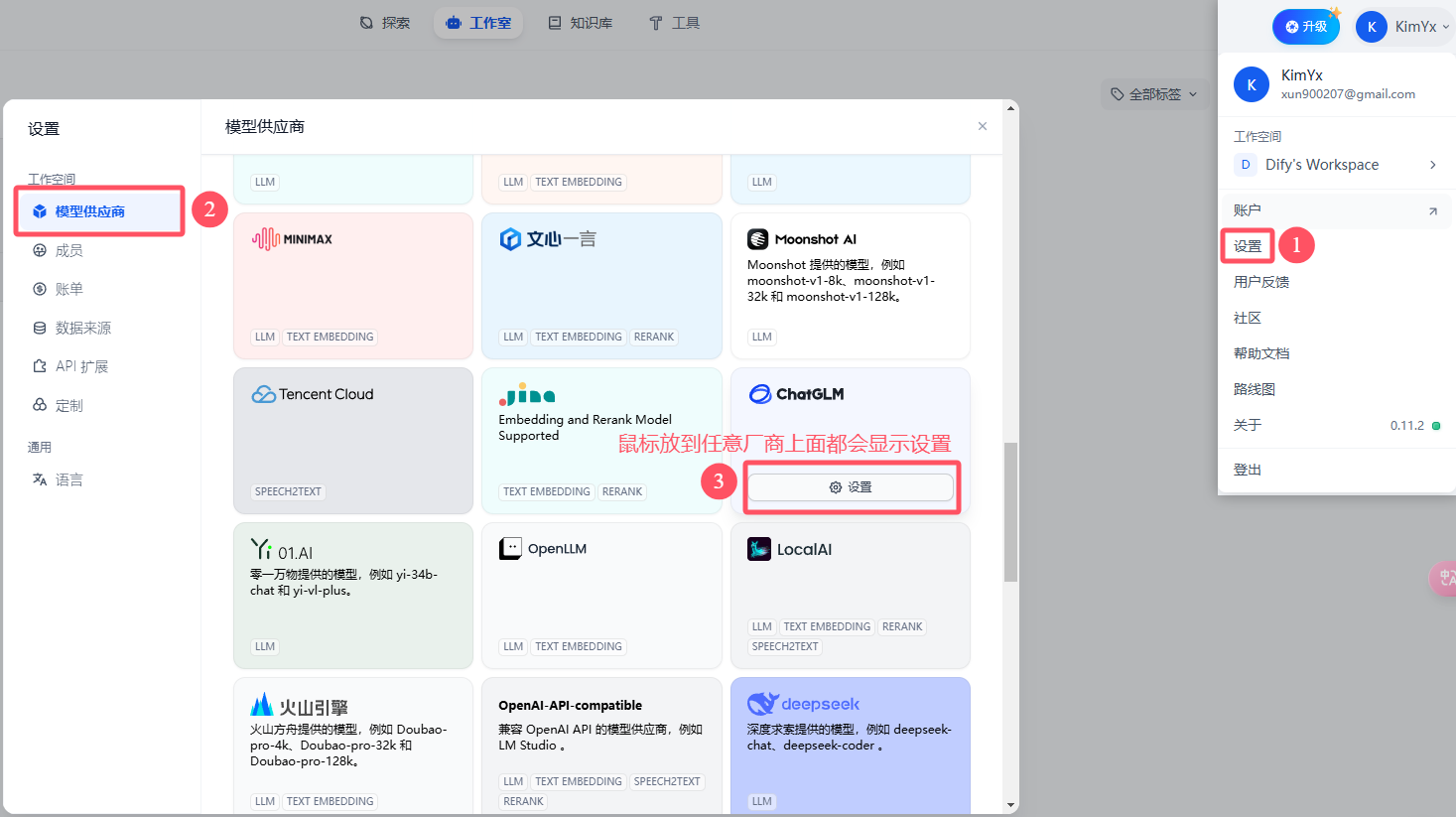The width and height of the screenshot is (1456, 817).
Task: Click the LocalAI logo icon
Action: (x=759, y=549)
